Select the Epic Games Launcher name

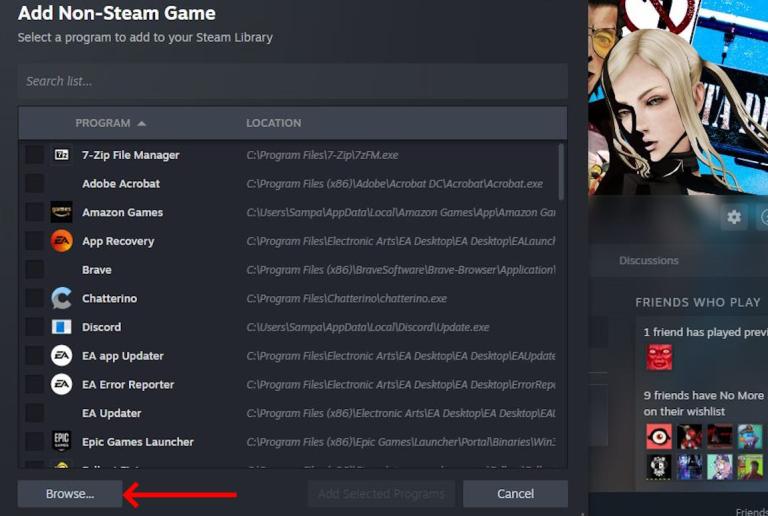click(138, 442)
